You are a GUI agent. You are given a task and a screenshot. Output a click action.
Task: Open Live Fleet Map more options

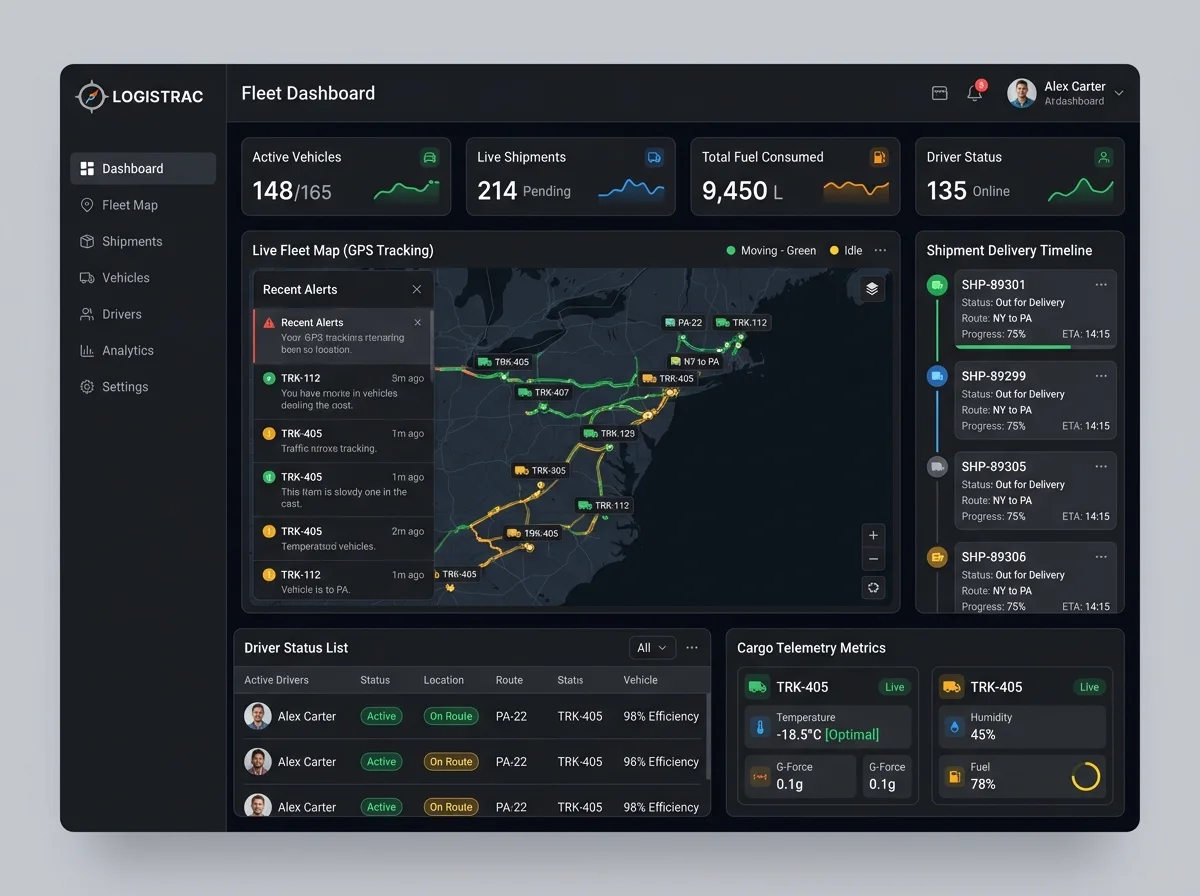click(x=880, y=251)
